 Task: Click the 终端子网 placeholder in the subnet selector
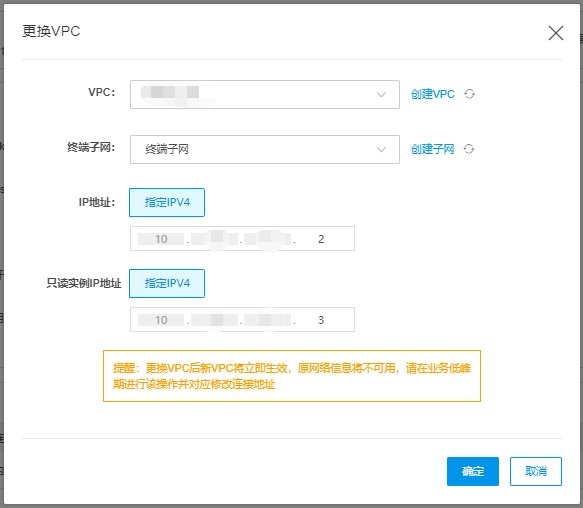point(167,149)
